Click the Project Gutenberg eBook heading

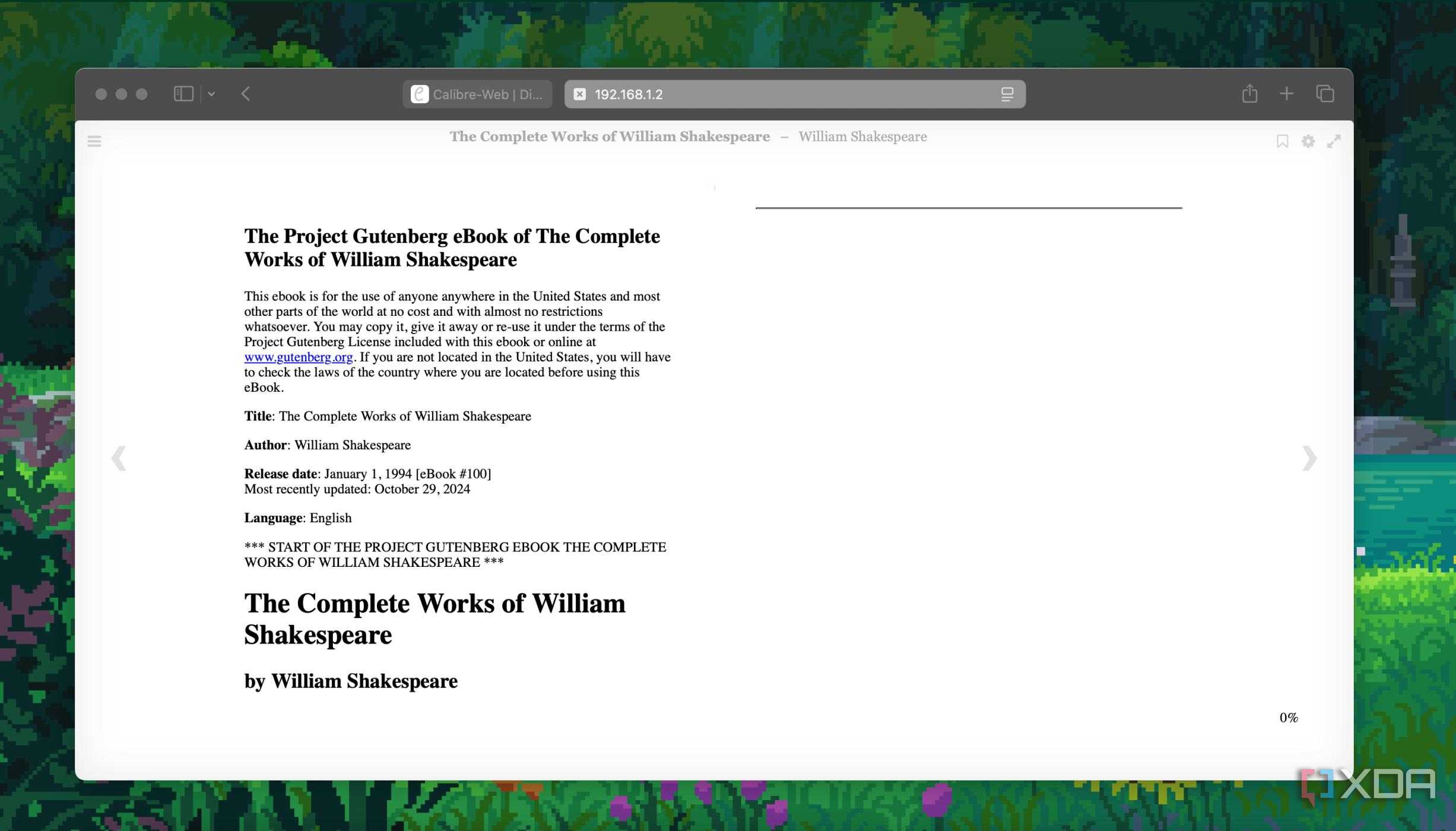tap(452, 248)
